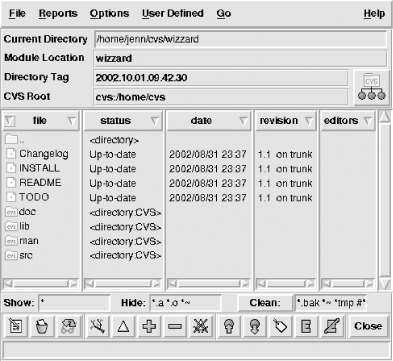Click the delete bucket icon

pos(42,326)
